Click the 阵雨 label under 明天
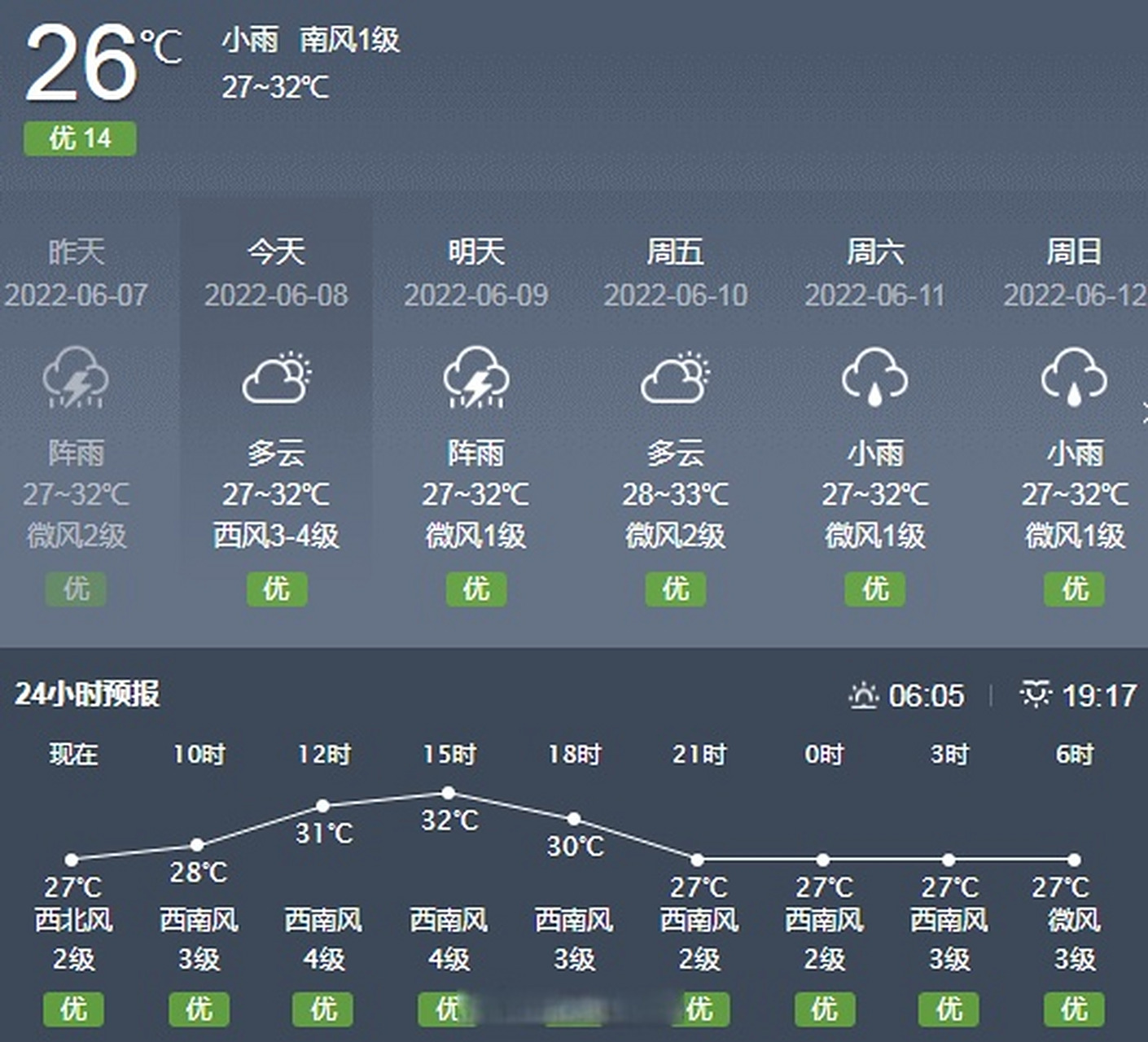This screenshot has width=1148, height=1042. click(476, 453)
